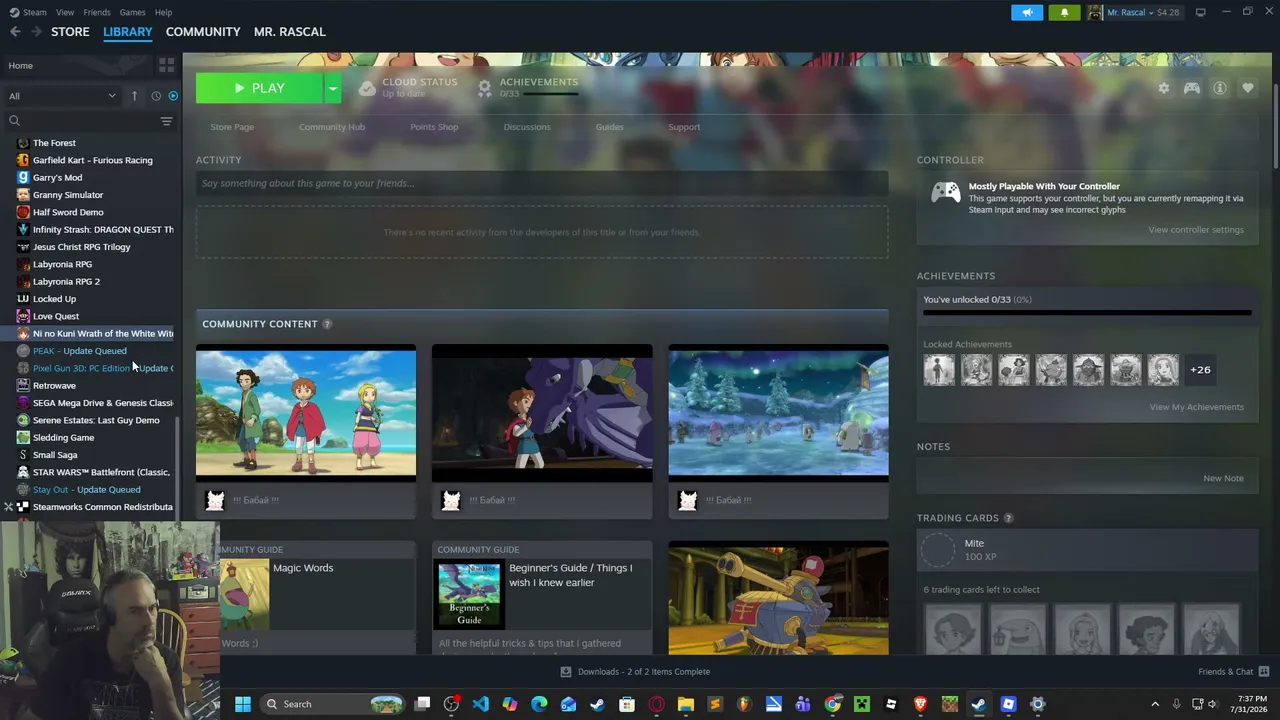
Task: Open Trading Cards help question mark
Action: coord(1008,518)
